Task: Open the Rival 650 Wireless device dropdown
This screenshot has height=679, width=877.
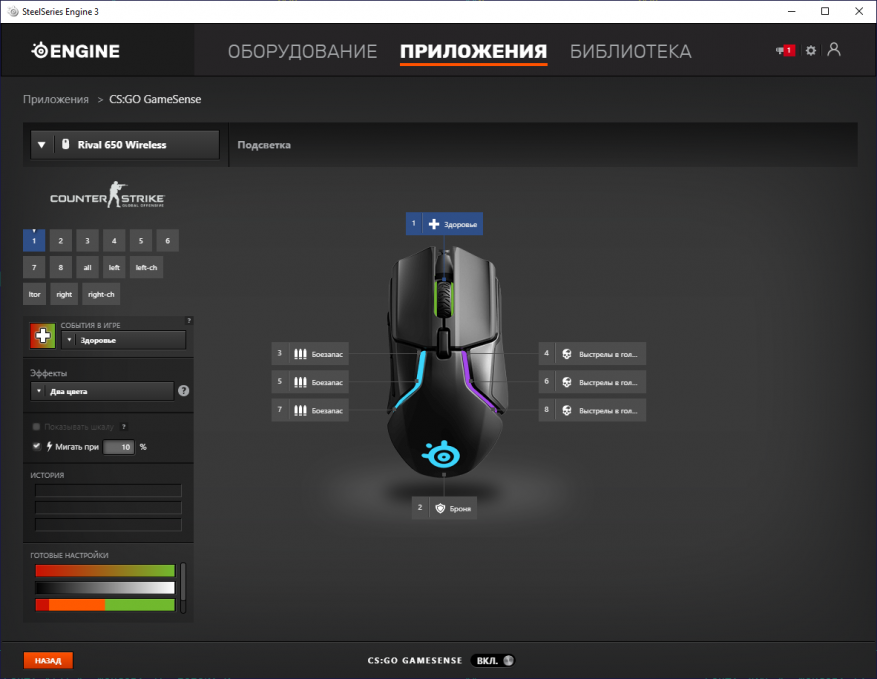Action: click(125, 145)
